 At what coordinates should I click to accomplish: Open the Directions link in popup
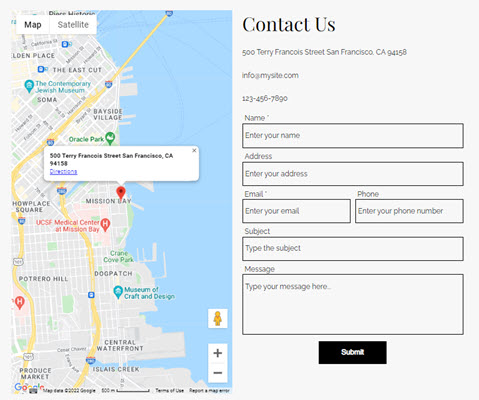63,171
